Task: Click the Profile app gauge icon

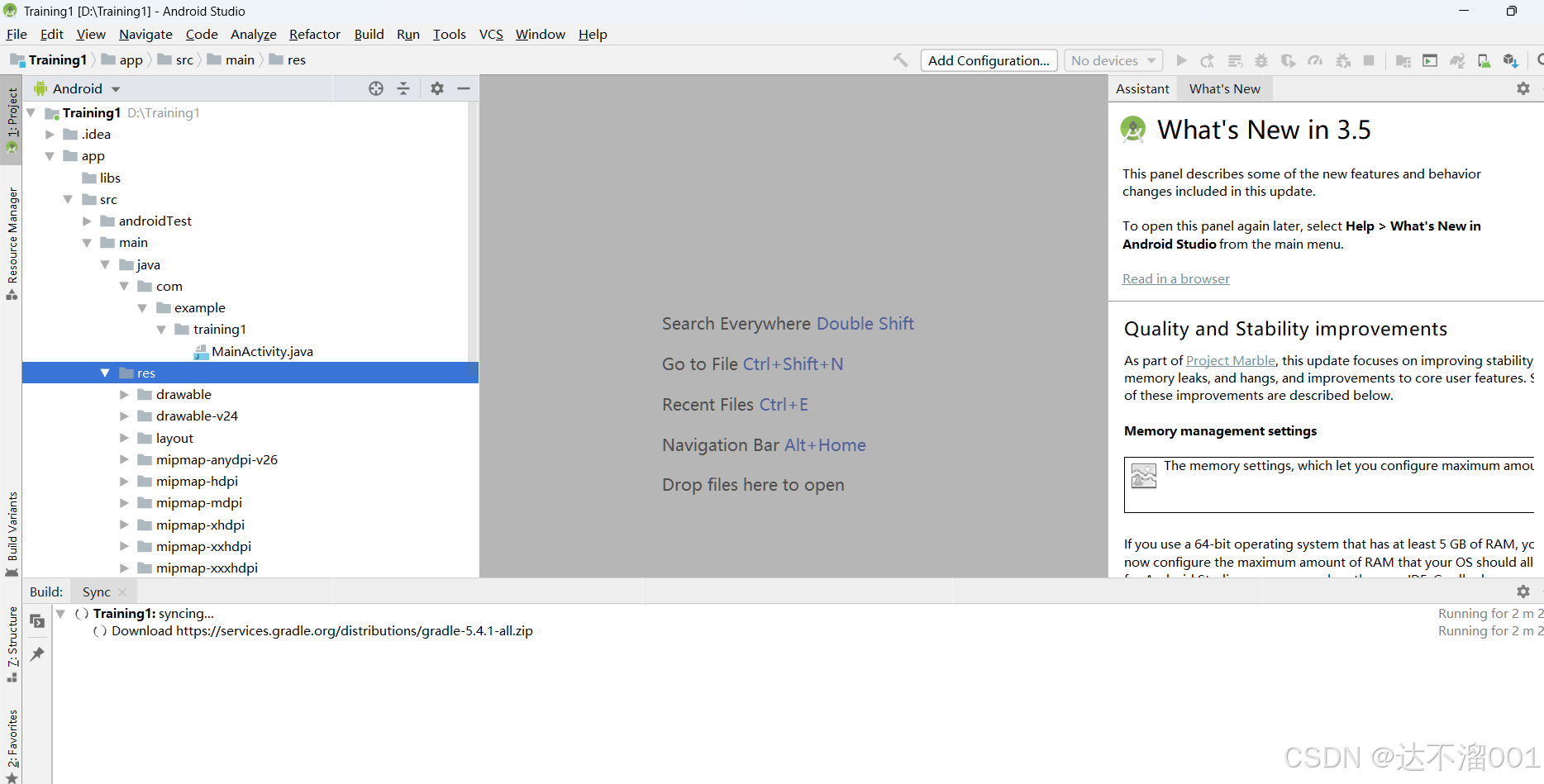Action: coord(1316,60)
